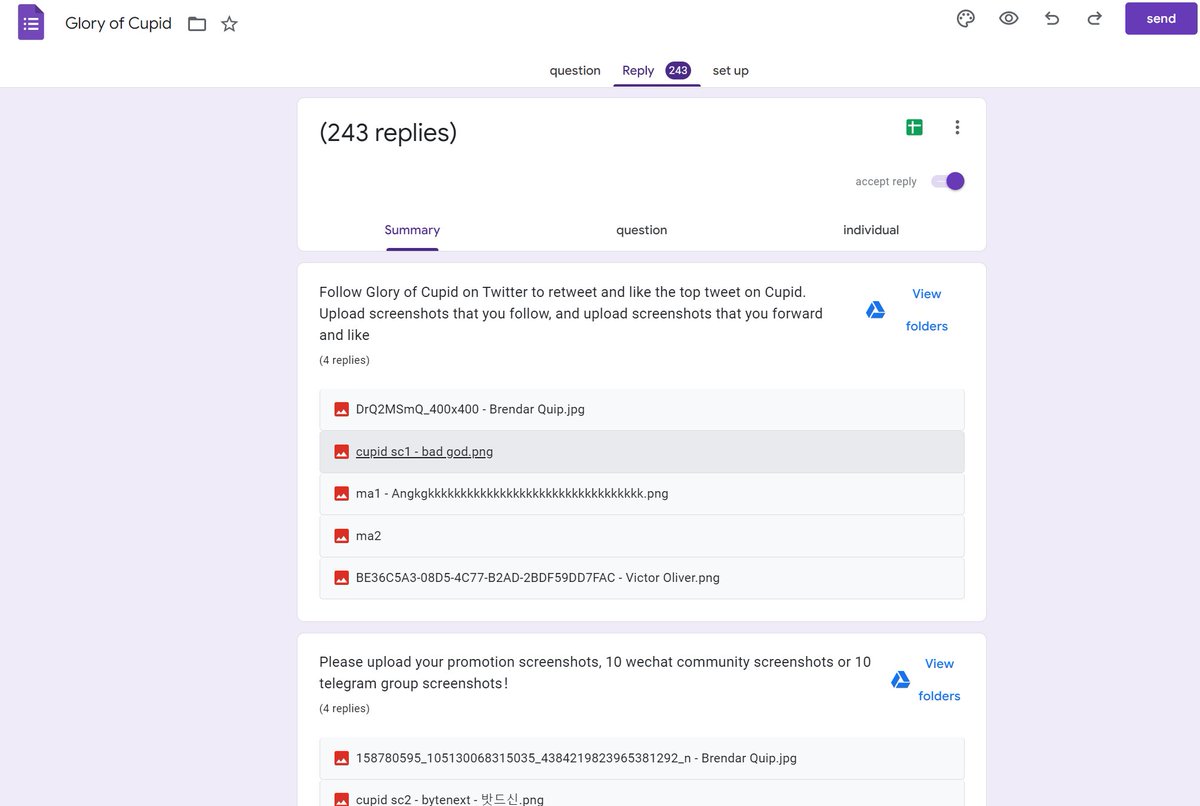Go to the set up tab

pyautogui.click(x=731, y=71)
